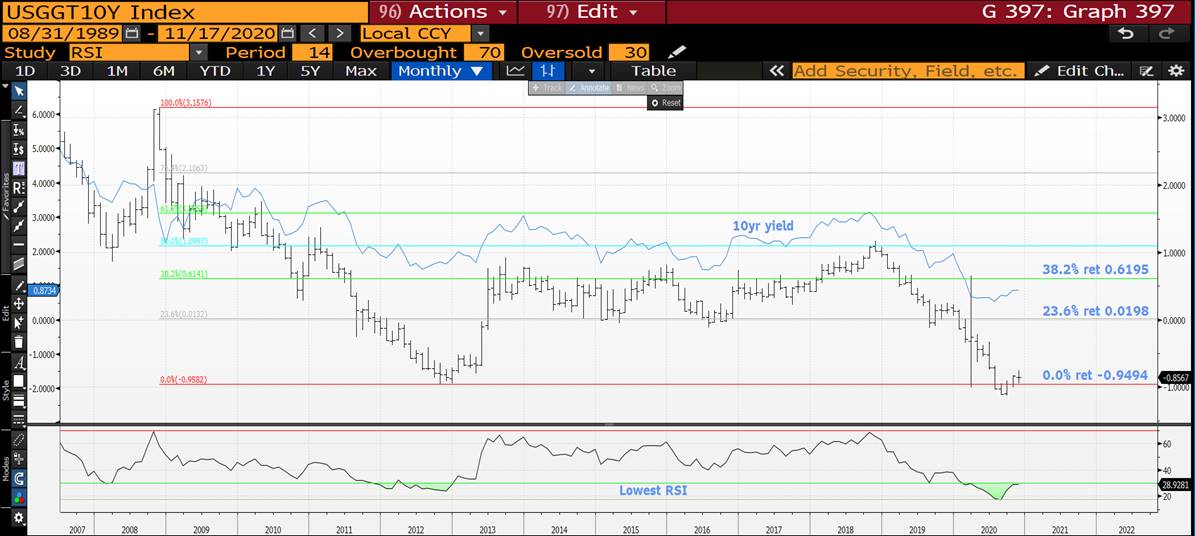Shift date range forward with right arrow
This screenshot has height=536, width=1195.
[x=340, y=34]
